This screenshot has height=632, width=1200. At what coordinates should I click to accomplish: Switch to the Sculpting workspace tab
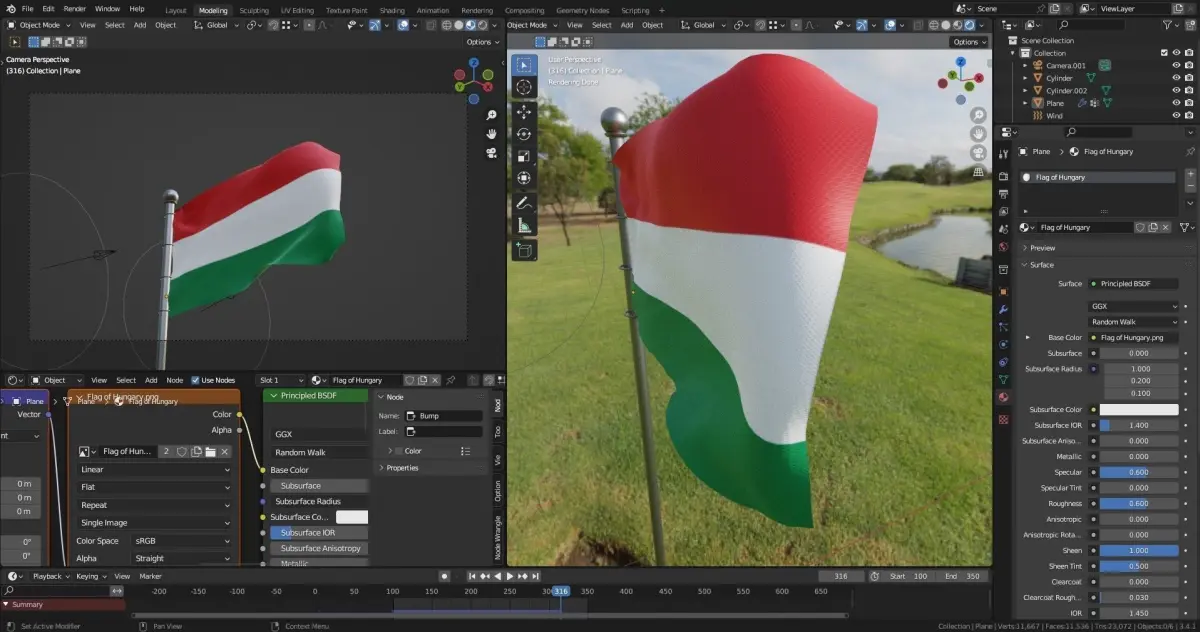(254, 10)
